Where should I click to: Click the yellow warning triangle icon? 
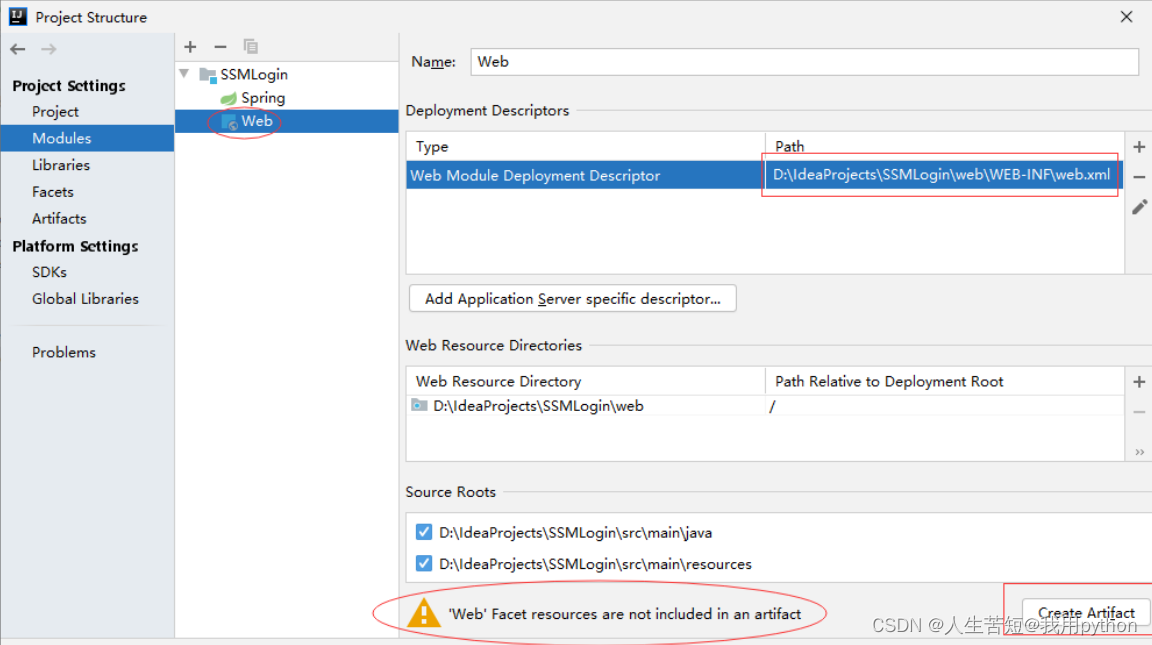pyautogui.click(x=424, y=613)
